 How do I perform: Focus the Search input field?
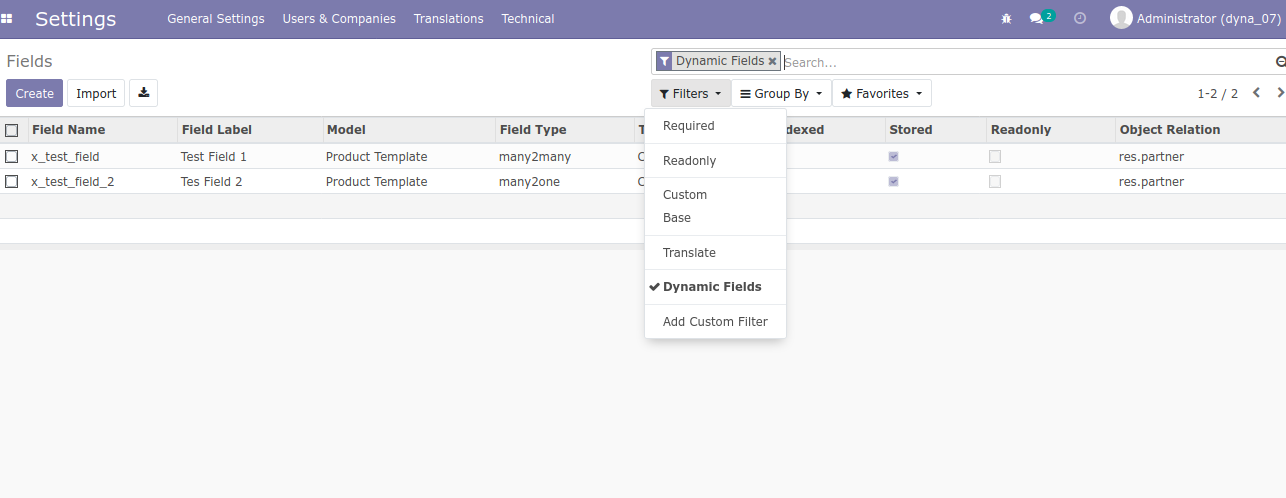1020,62
